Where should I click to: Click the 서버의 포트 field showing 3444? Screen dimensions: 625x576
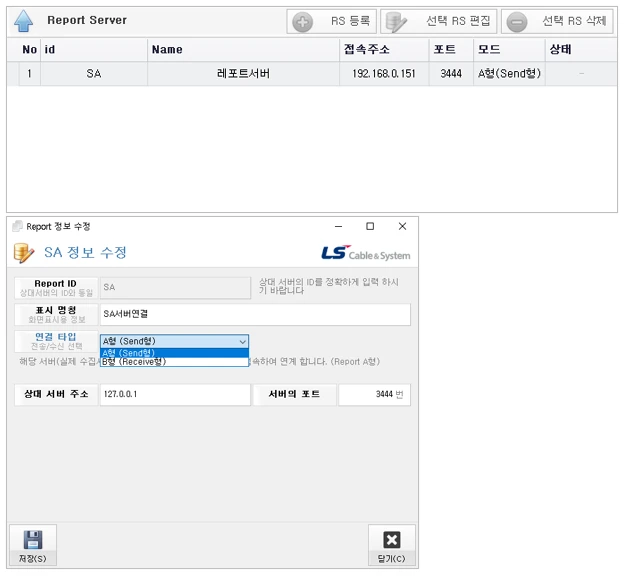tap(374, 395)
